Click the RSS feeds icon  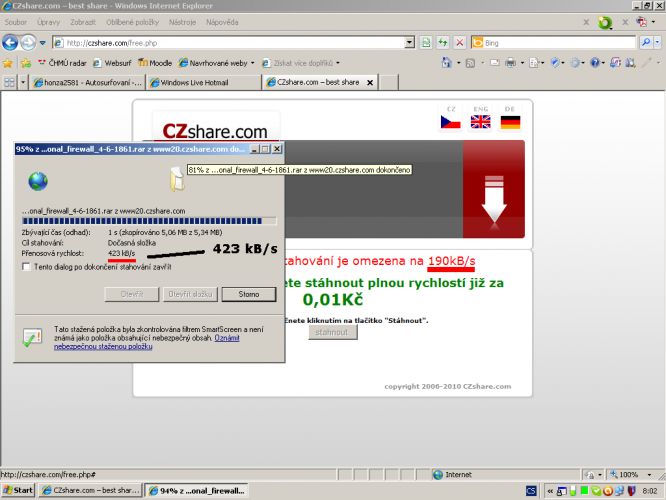pyautogui.click(x=470, y=63)
